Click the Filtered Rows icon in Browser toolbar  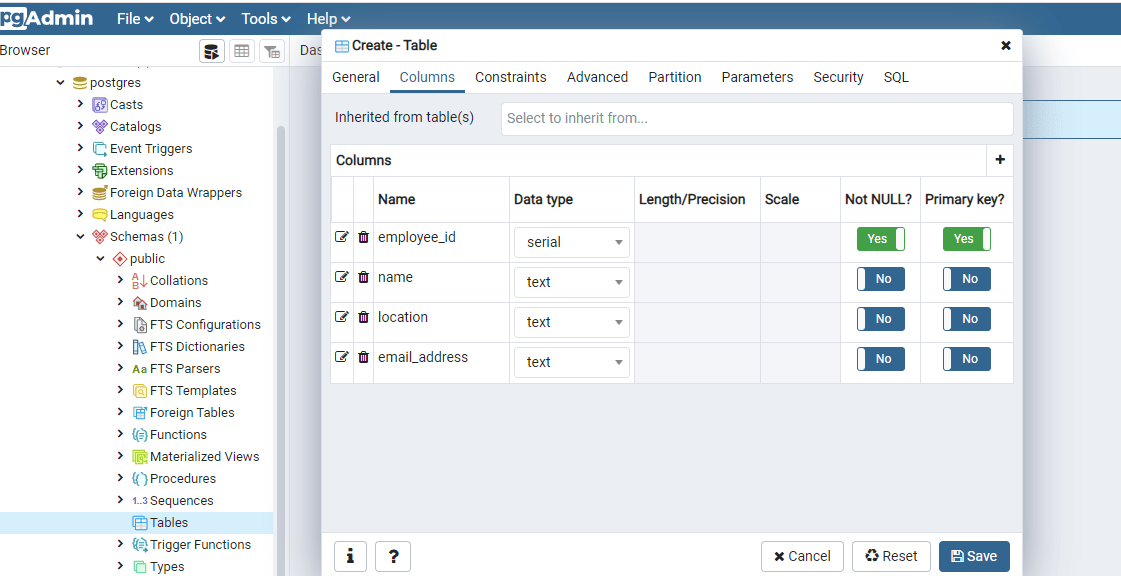(272, 51)
